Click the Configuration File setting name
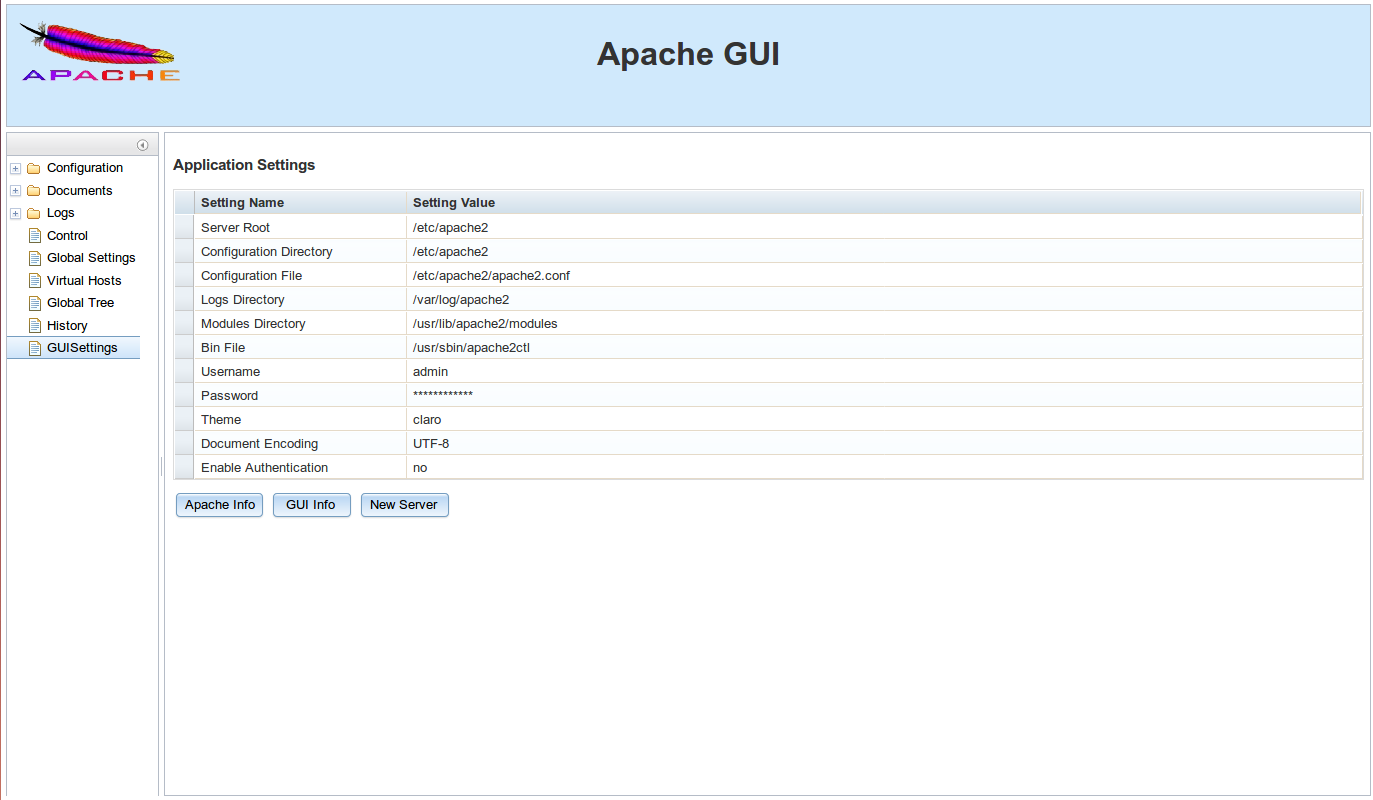Viewport: 1373px width, 800px height. [x=251, y=276]
